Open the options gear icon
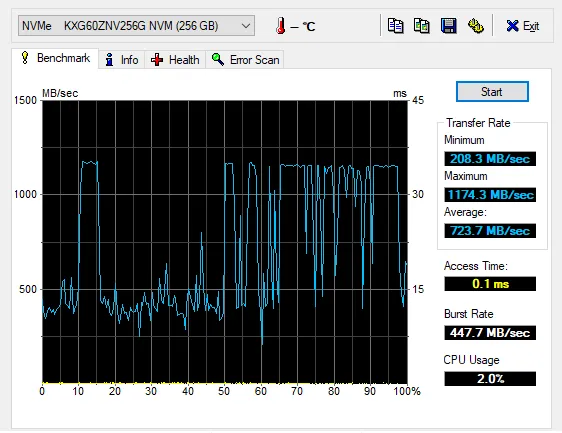Viewport: 562px width, 433px height. [476, 26]
